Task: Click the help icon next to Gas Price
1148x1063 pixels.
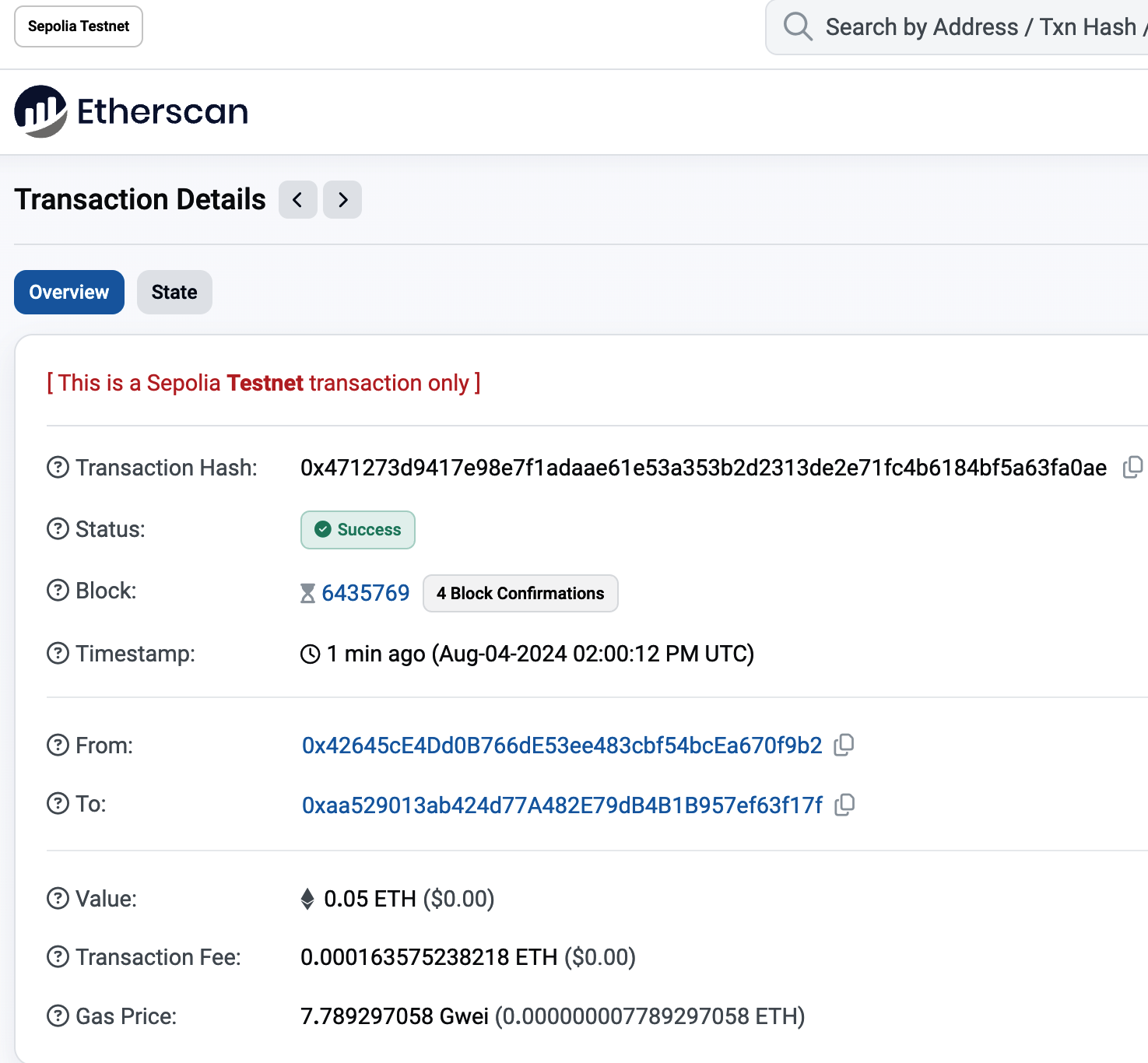Action: pos(57,1016)
